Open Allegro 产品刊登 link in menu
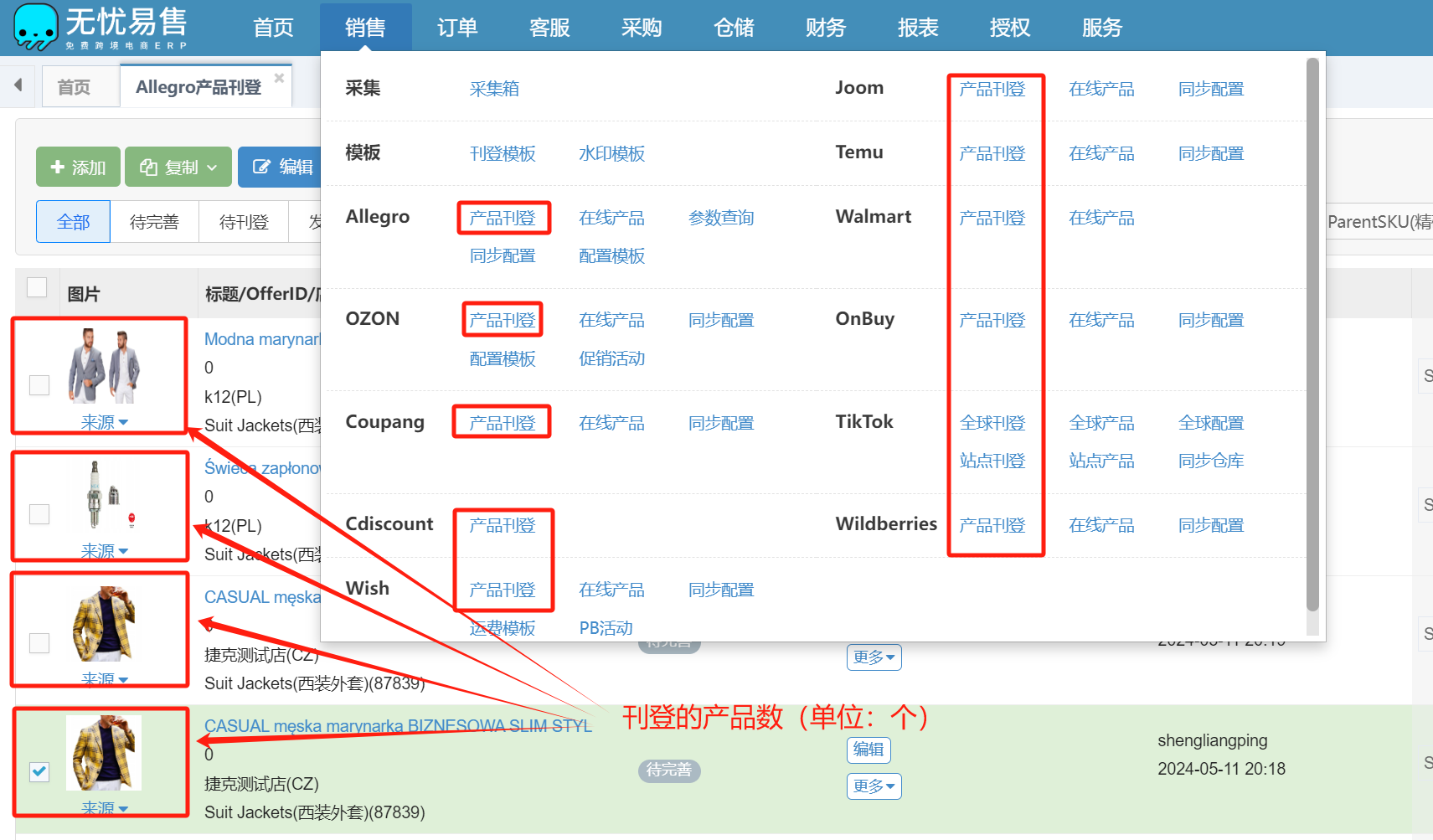The height and width of the screenshot is (840, 1433). click(503, 218)
